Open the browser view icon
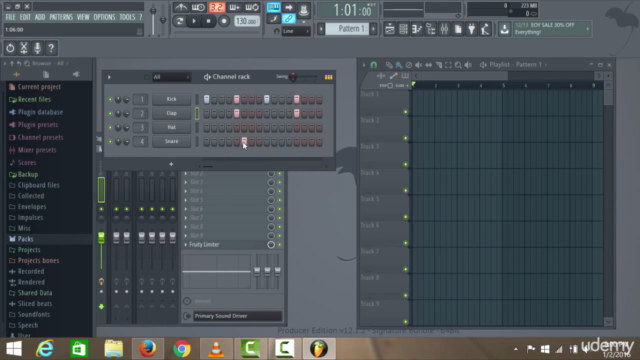640x360 pixels. pyautogui.click(x=431, y=29)
